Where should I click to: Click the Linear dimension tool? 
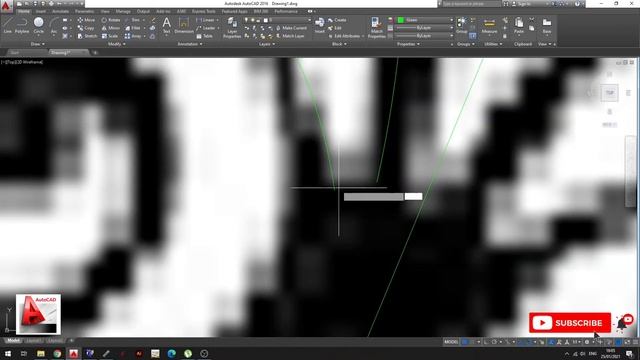(x=206, y=20)
